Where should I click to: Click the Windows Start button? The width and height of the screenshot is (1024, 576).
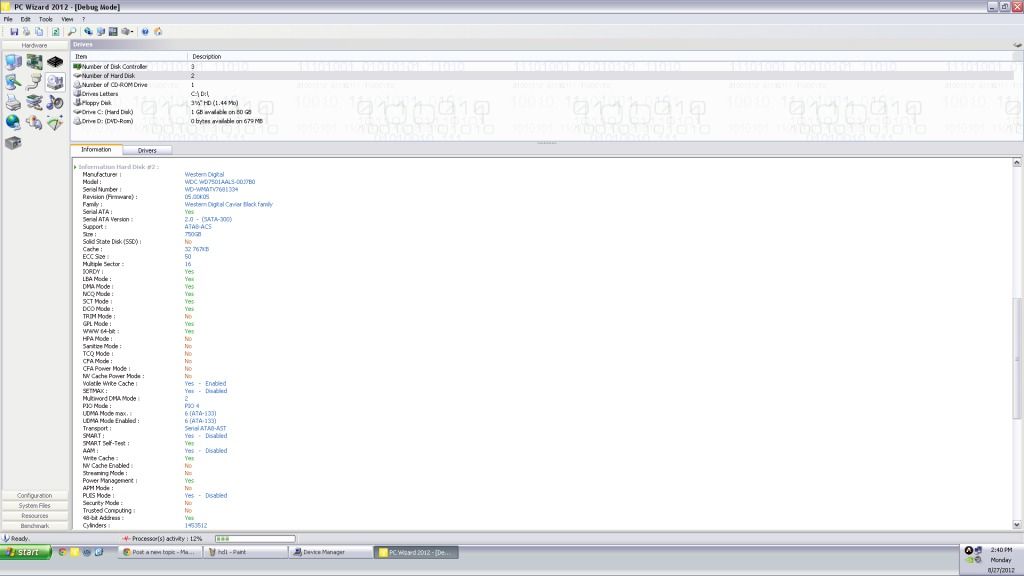coord(25,552)
